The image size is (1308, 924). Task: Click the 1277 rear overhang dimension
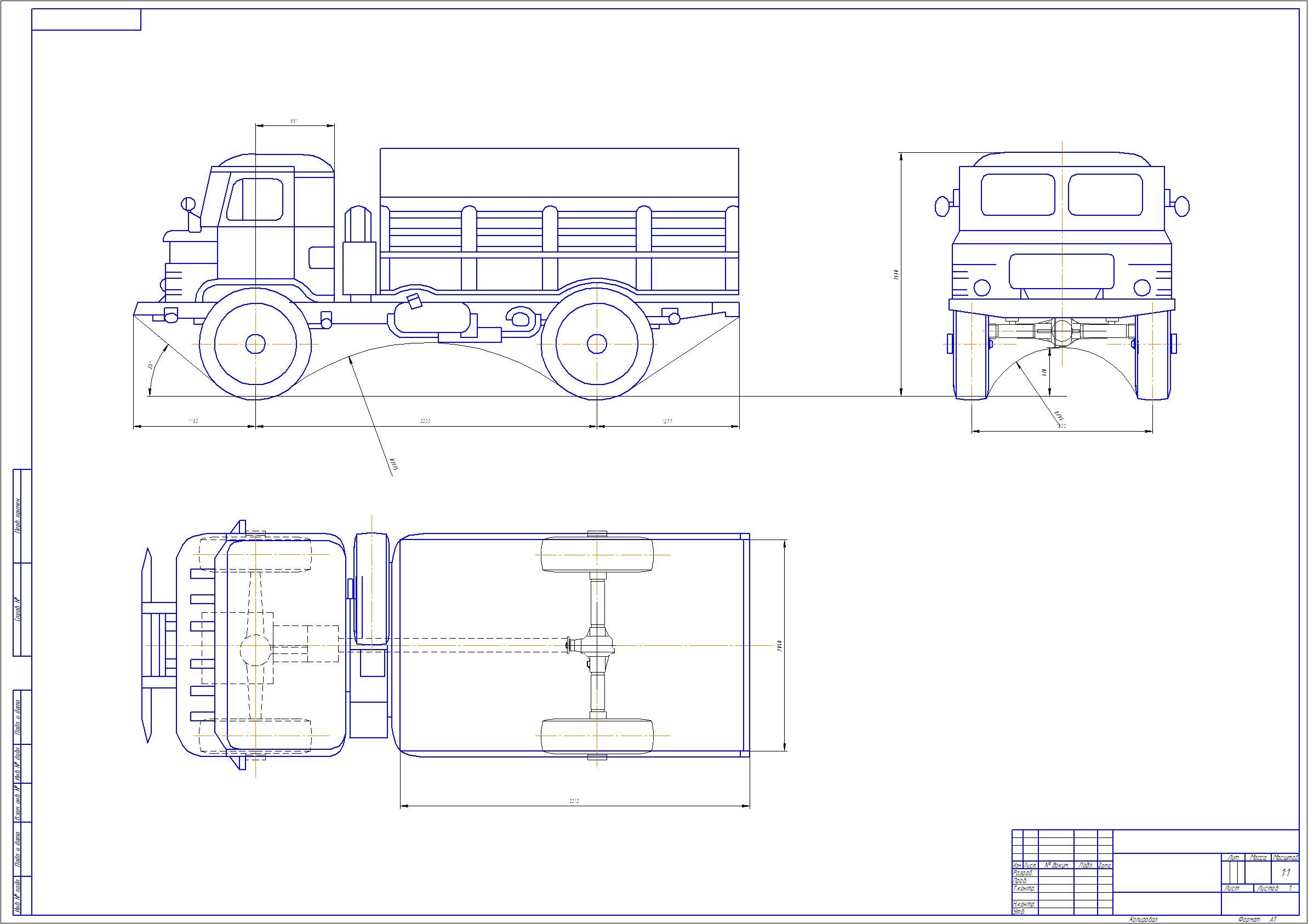pos(667,421)
